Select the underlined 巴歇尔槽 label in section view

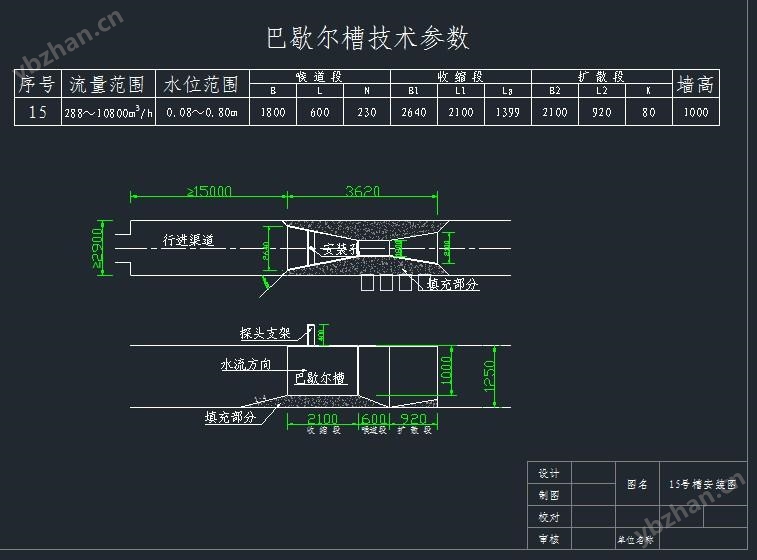(320, 379)
